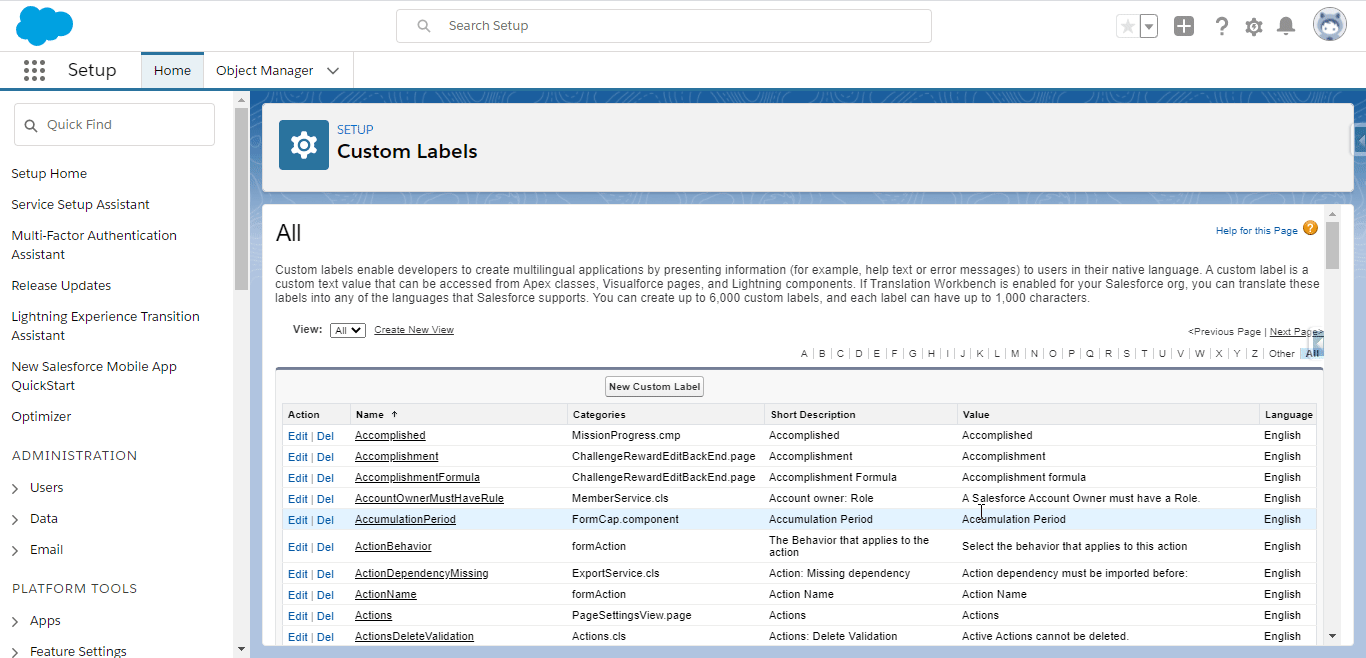Open the View dropdown set to All
Viewport: 1366px width, 658px height.
point(348,330)
